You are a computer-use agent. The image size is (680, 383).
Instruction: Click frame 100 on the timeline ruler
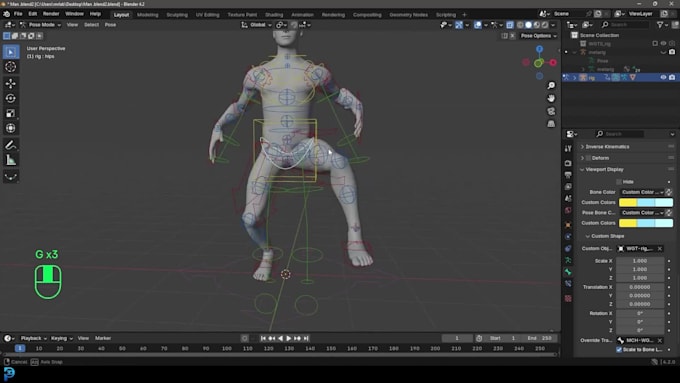226,348
